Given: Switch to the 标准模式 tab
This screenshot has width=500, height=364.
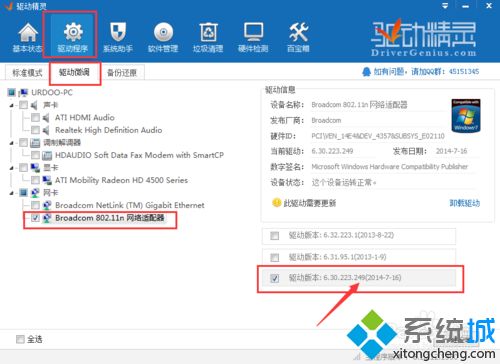Looking at the screenshot, I should [27, 73].
